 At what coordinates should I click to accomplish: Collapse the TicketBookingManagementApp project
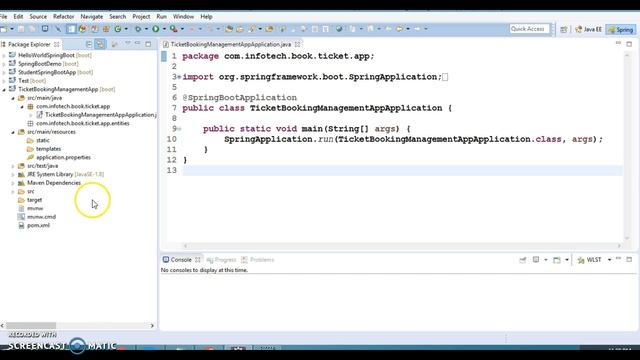4,89
